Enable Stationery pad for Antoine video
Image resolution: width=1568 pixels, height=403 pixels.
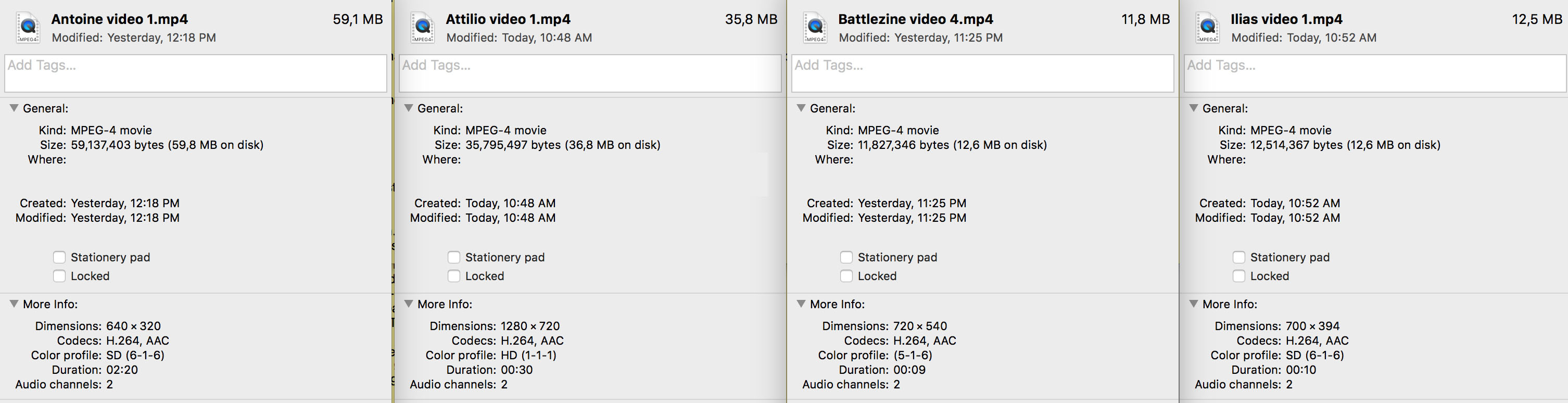pyautogui.click(x=59, y=257)
